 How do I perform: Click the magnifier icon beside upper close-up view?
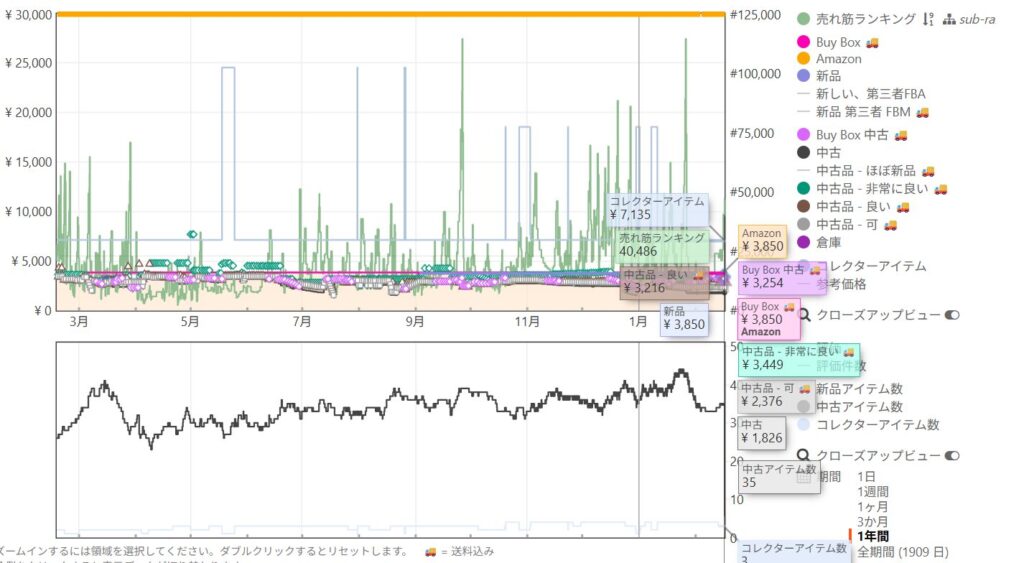(803, 315)
